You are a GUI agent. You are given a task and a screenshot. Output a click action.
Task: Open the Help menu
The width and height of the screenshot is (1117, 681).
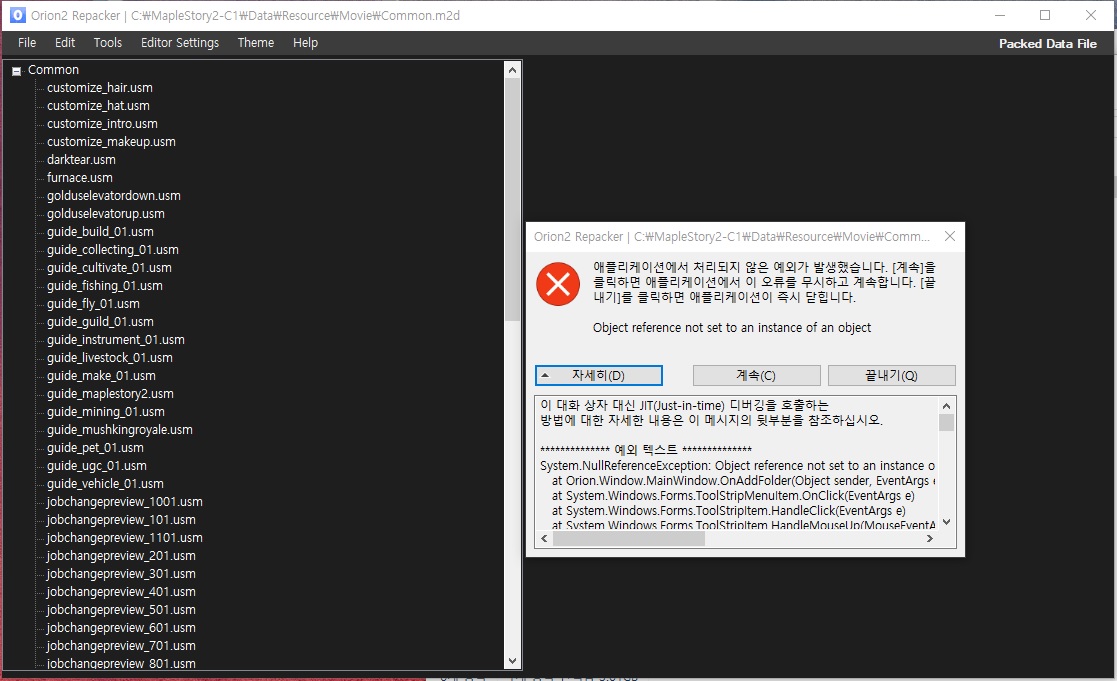(305, 43)
